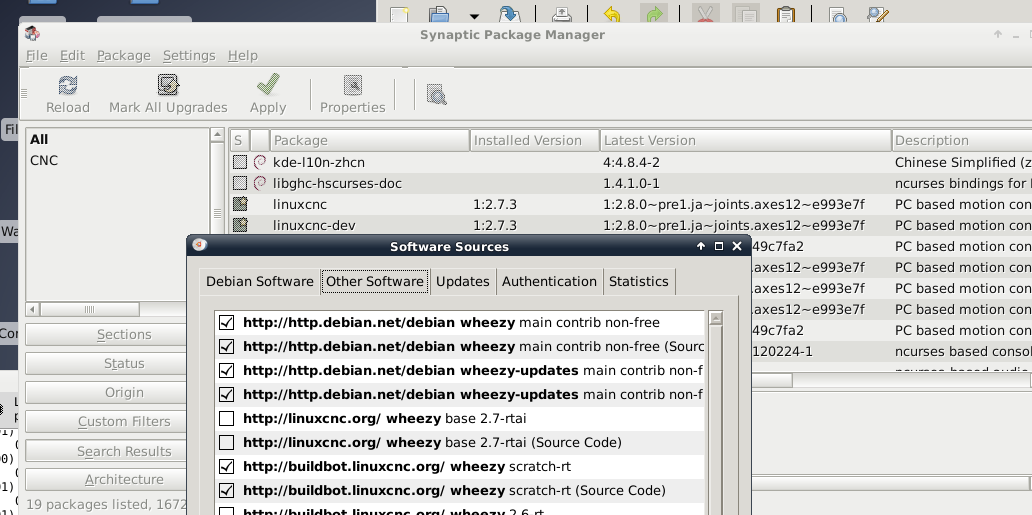This screenshot has height=515, width=1032.
Task: Click the Synaptic window roll-up arrow
Action: 998,34
